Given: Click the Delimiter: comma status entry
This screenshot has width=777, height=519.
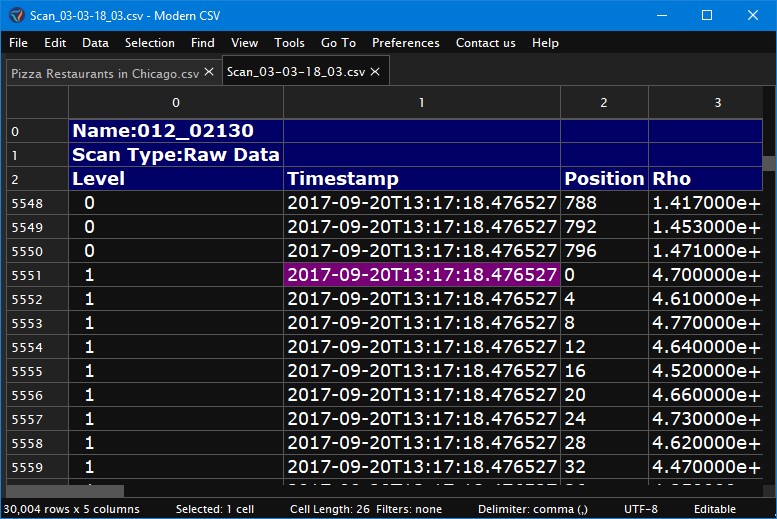Looking at the screenshot, I should pos(533,509).
